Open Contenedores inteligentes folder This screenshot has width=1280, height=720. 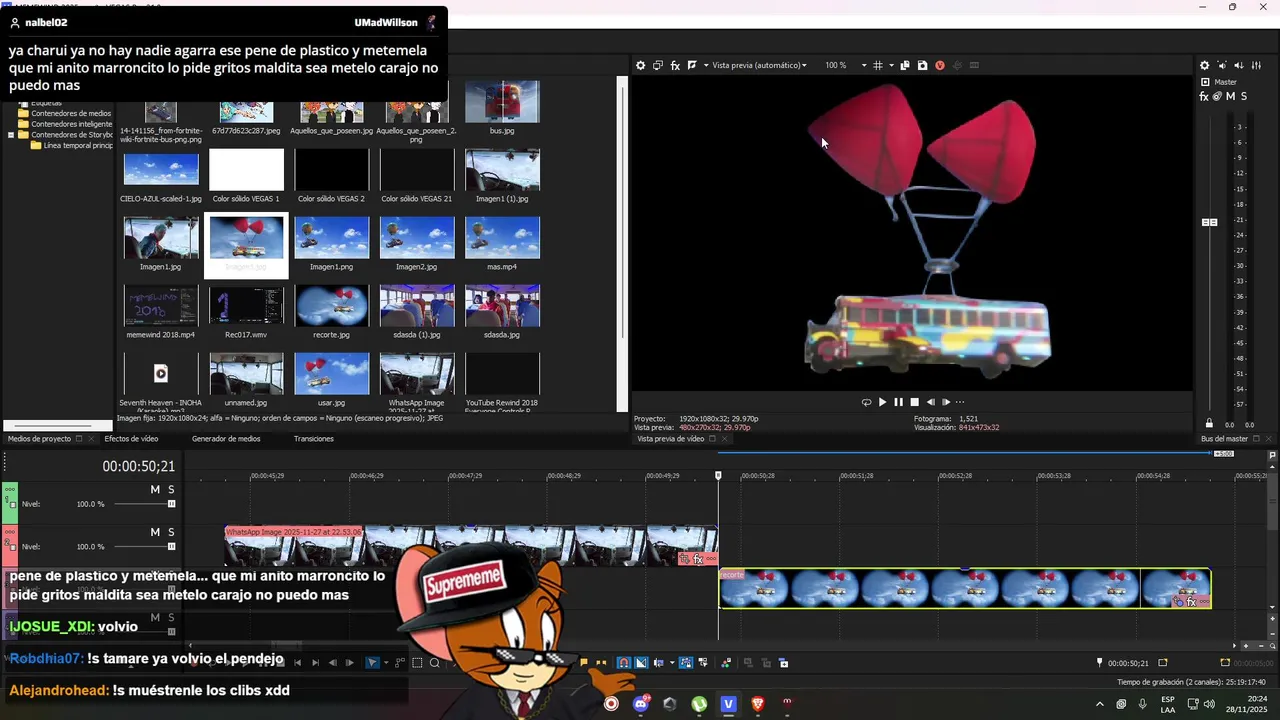click(65, 124)
